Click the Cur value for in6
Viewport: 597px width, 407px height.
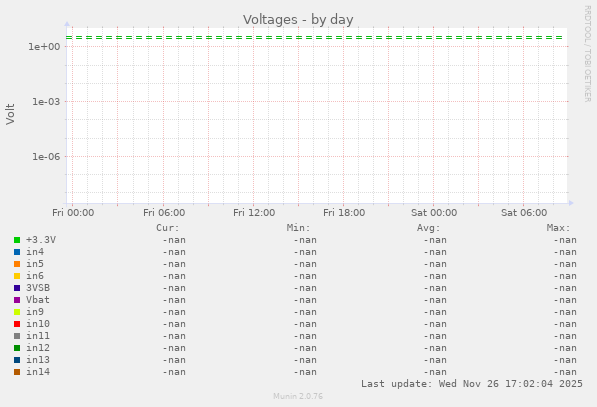pyautogui.click(x=174, y=276)
